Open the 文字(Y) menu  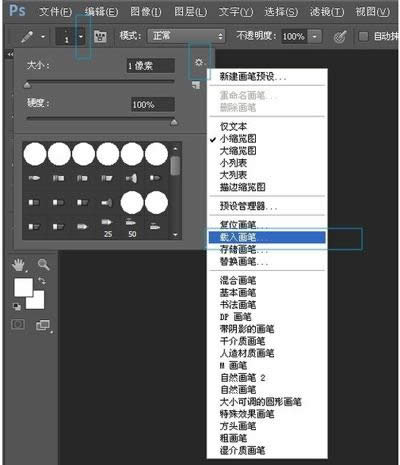point(236,12)
